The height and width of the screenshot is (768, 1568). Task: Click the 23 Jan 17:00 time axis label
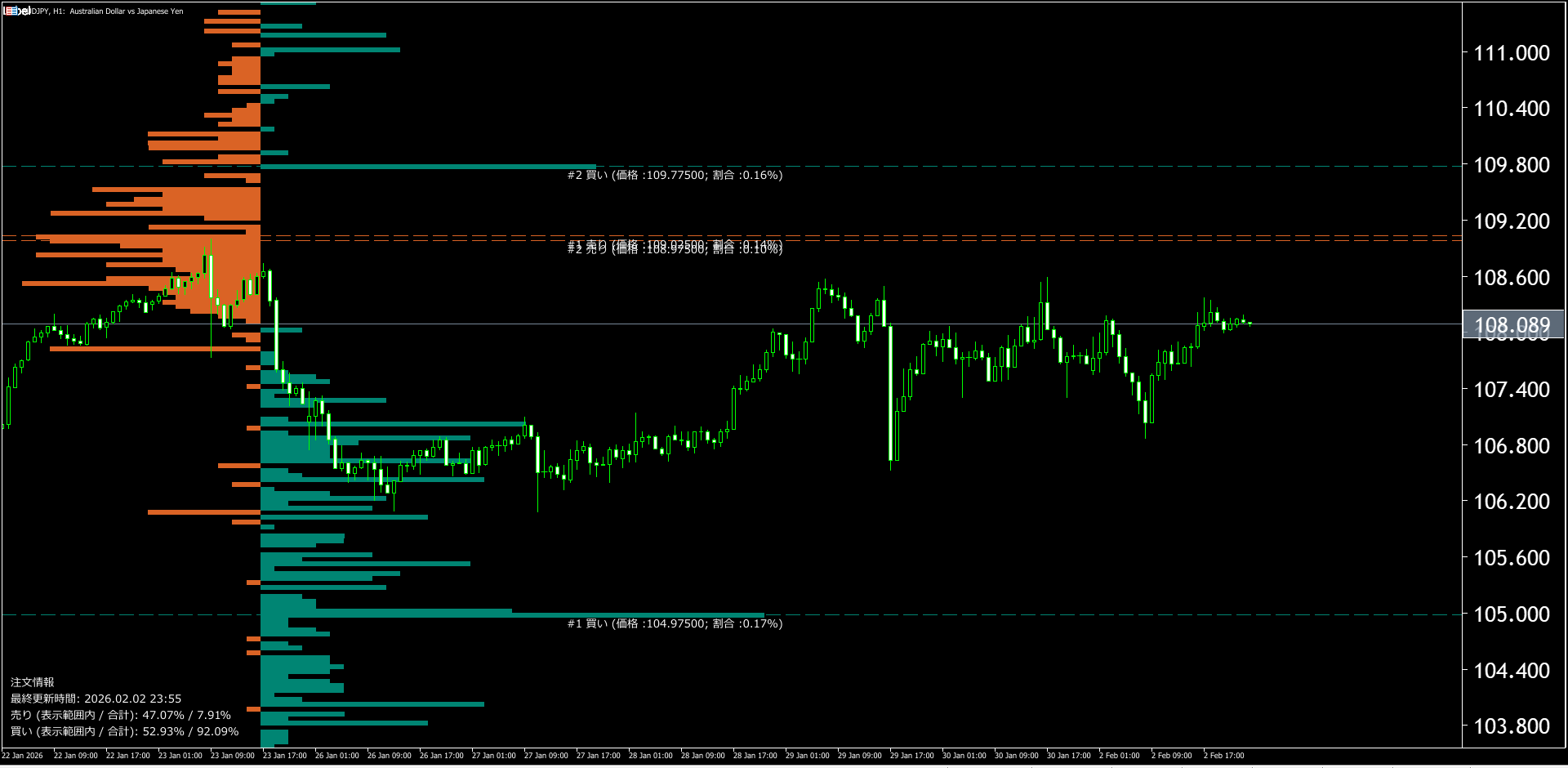pos(285,756)
